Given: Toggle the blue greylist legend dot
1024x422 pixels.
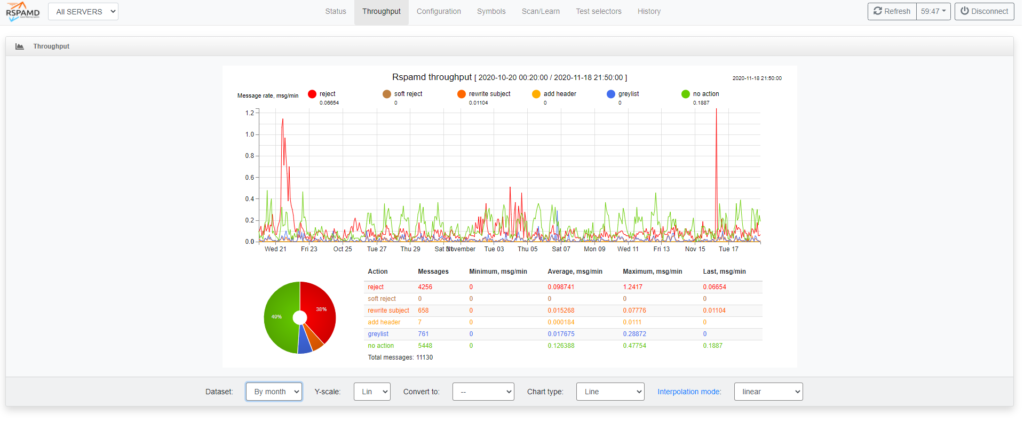Looking at the screenshot, I should [x=611, y=94].
